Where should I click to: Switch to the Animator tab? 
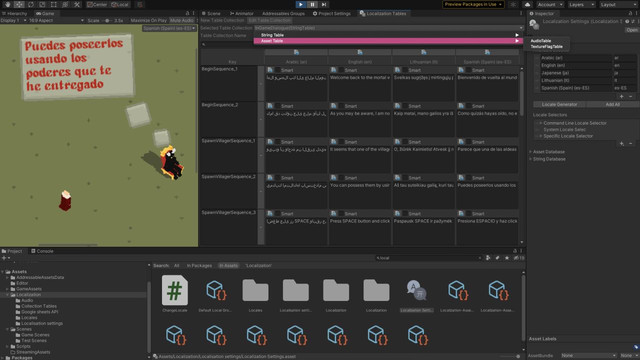(242, 13)
